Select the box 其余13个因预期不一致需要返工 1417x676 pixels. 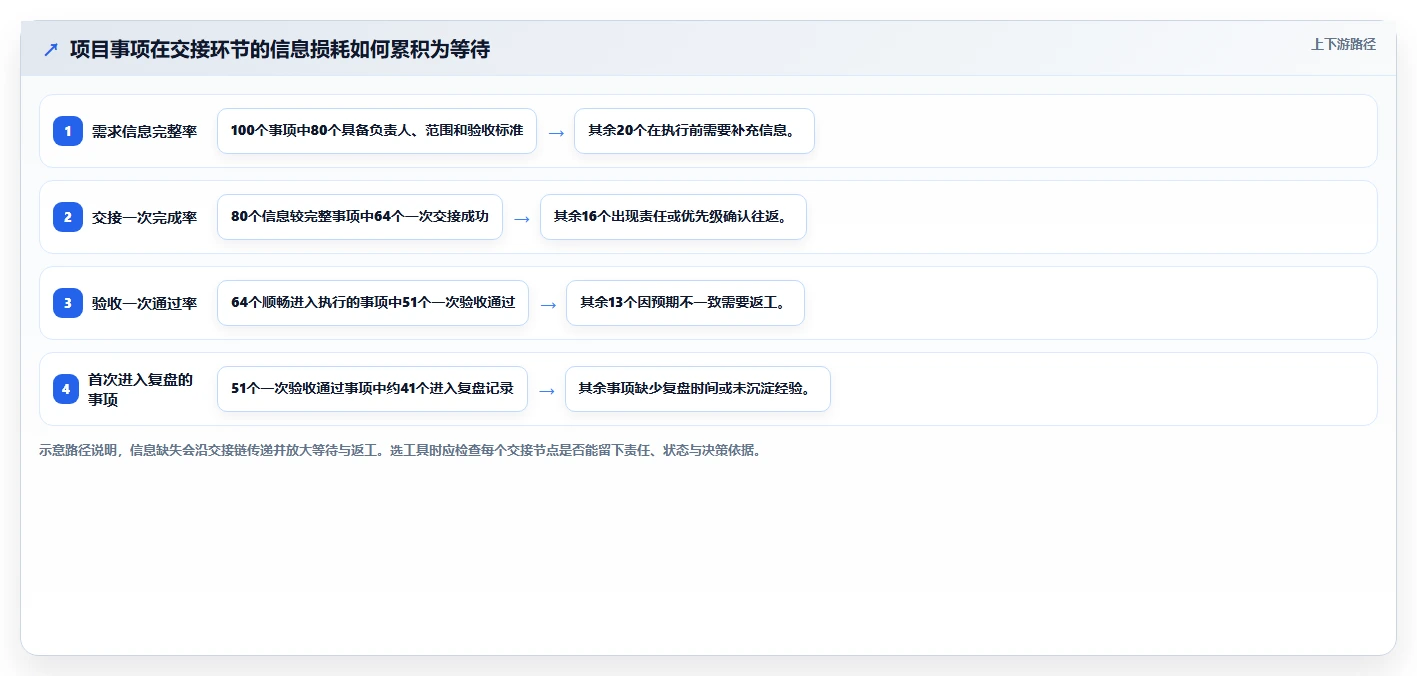(x=685, y=303)
